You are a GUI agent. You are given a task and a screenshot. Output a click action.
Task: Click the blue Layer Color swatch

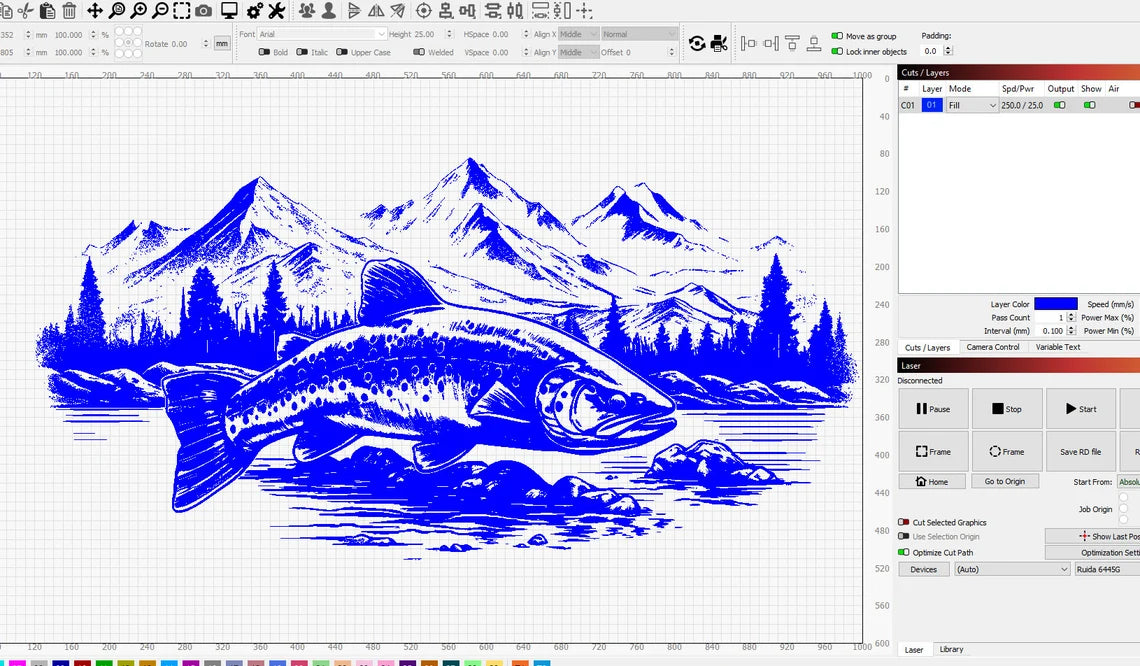click(x=1055, y=304)
